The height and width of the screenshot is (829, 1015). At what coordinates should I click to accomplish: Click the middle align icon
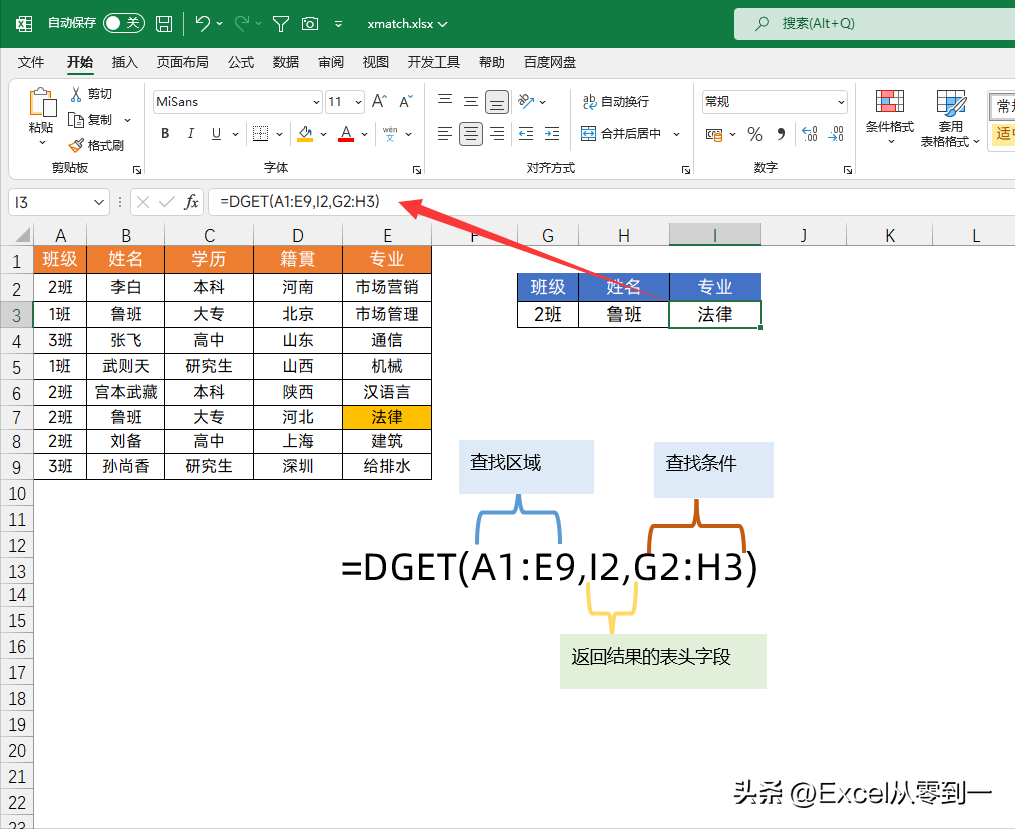click(471, 101)
